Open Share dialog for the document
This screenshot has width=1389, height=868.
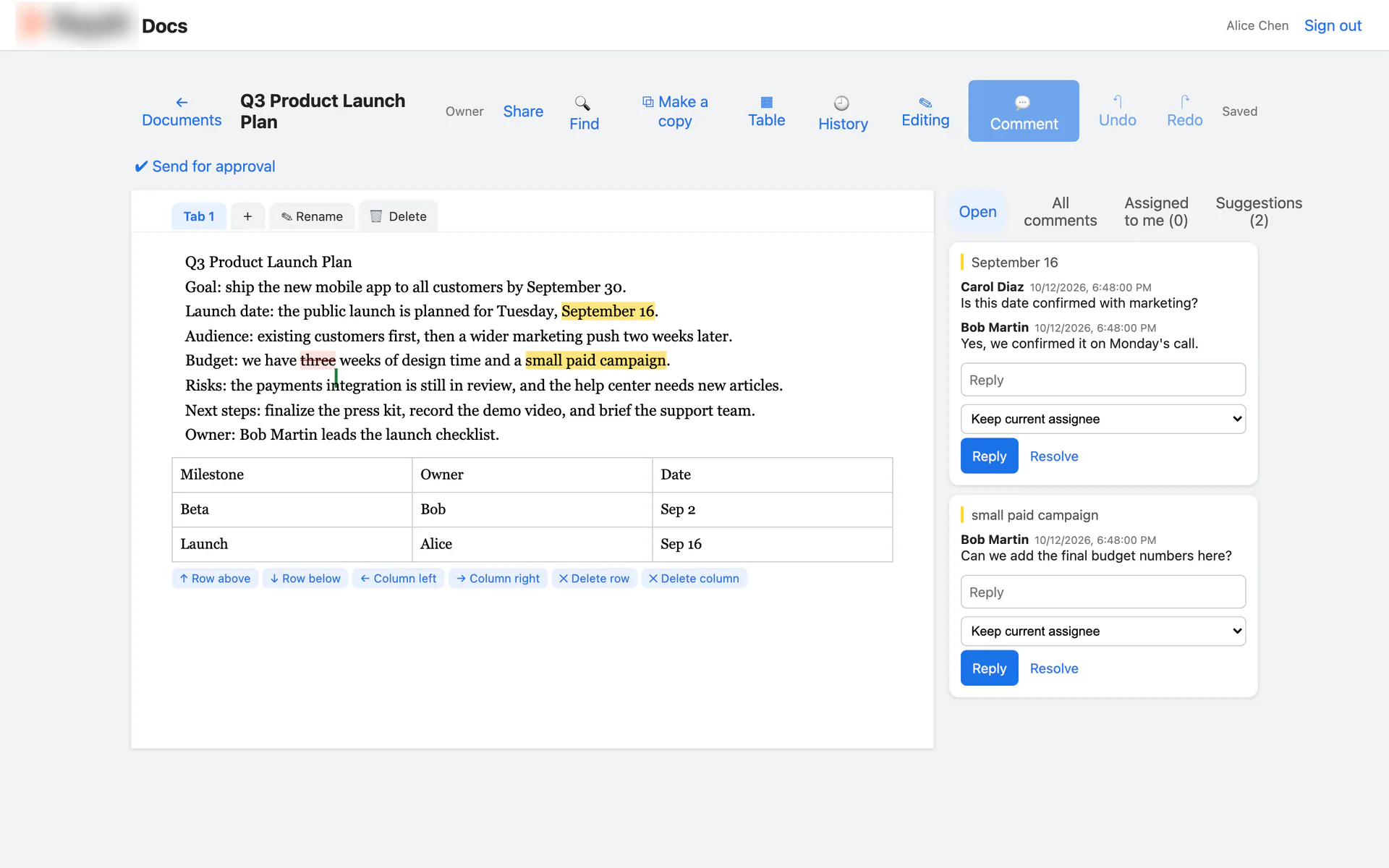point(523,111)
